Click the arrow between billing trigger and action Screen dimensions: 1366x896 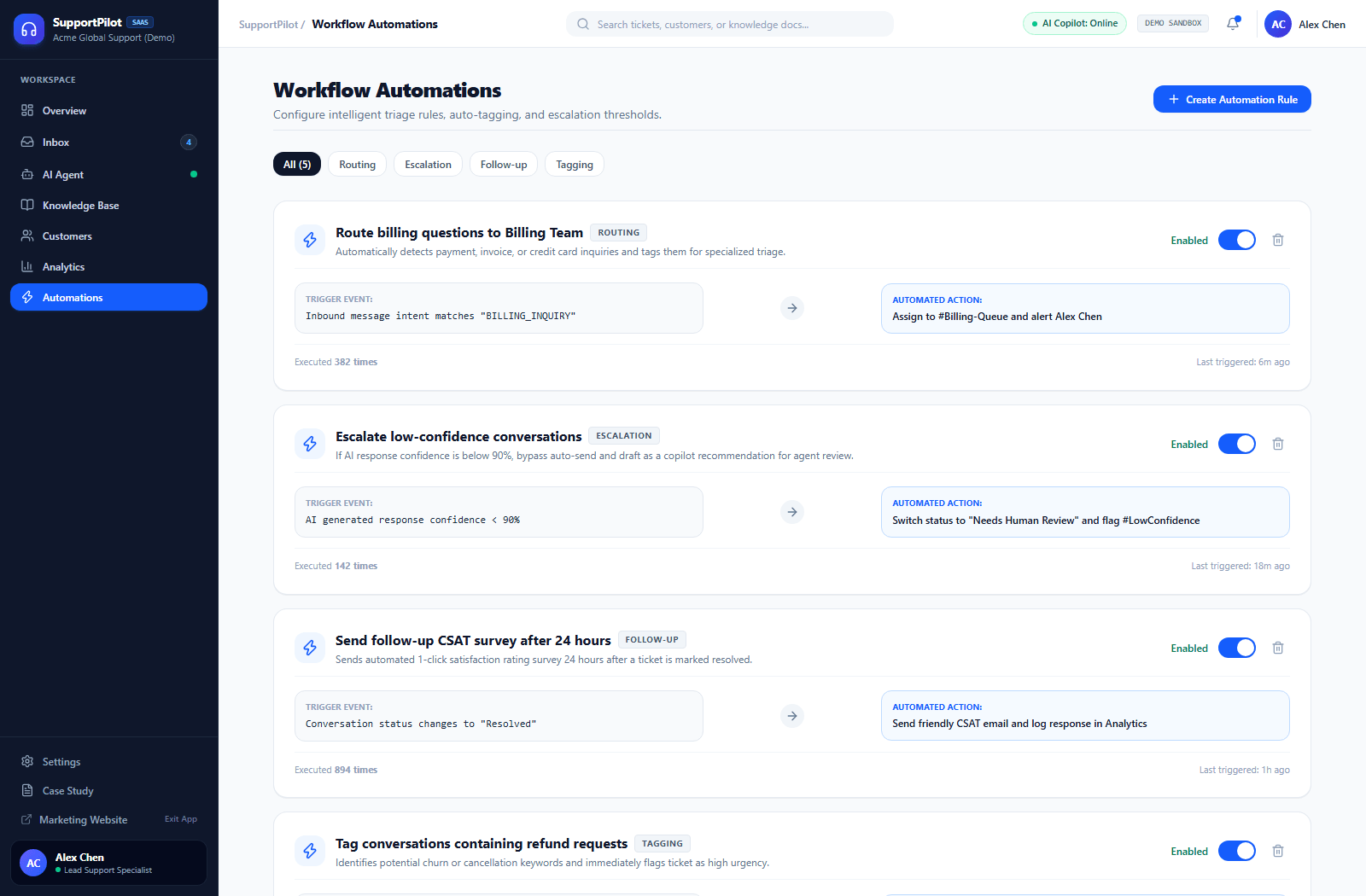coord(792,308)
